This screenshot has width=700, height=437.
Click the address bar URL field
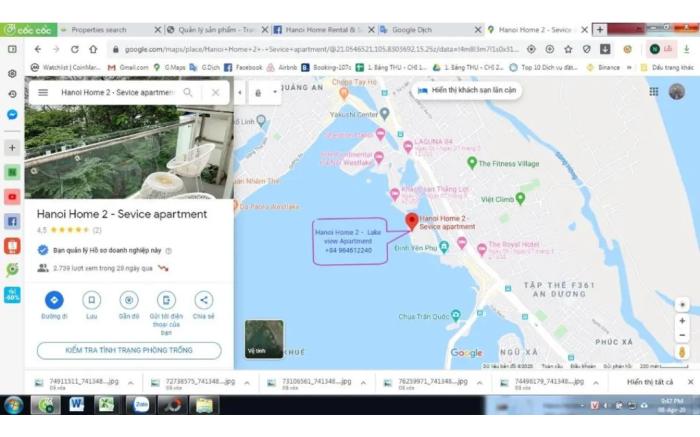tap(321, 49)
